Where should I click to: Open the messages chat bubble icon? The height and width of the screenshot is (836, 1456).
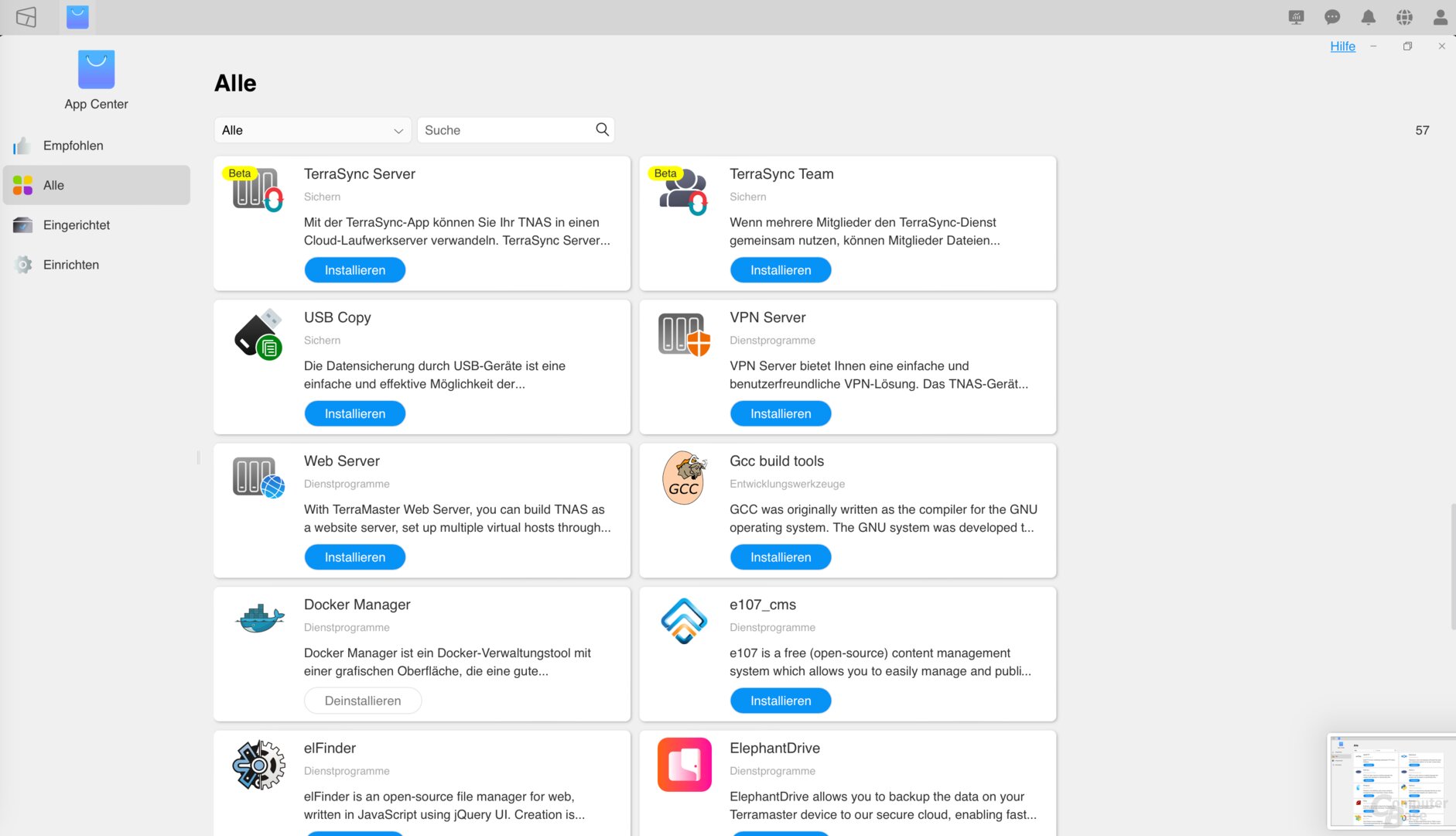[x=1331, y=17]
